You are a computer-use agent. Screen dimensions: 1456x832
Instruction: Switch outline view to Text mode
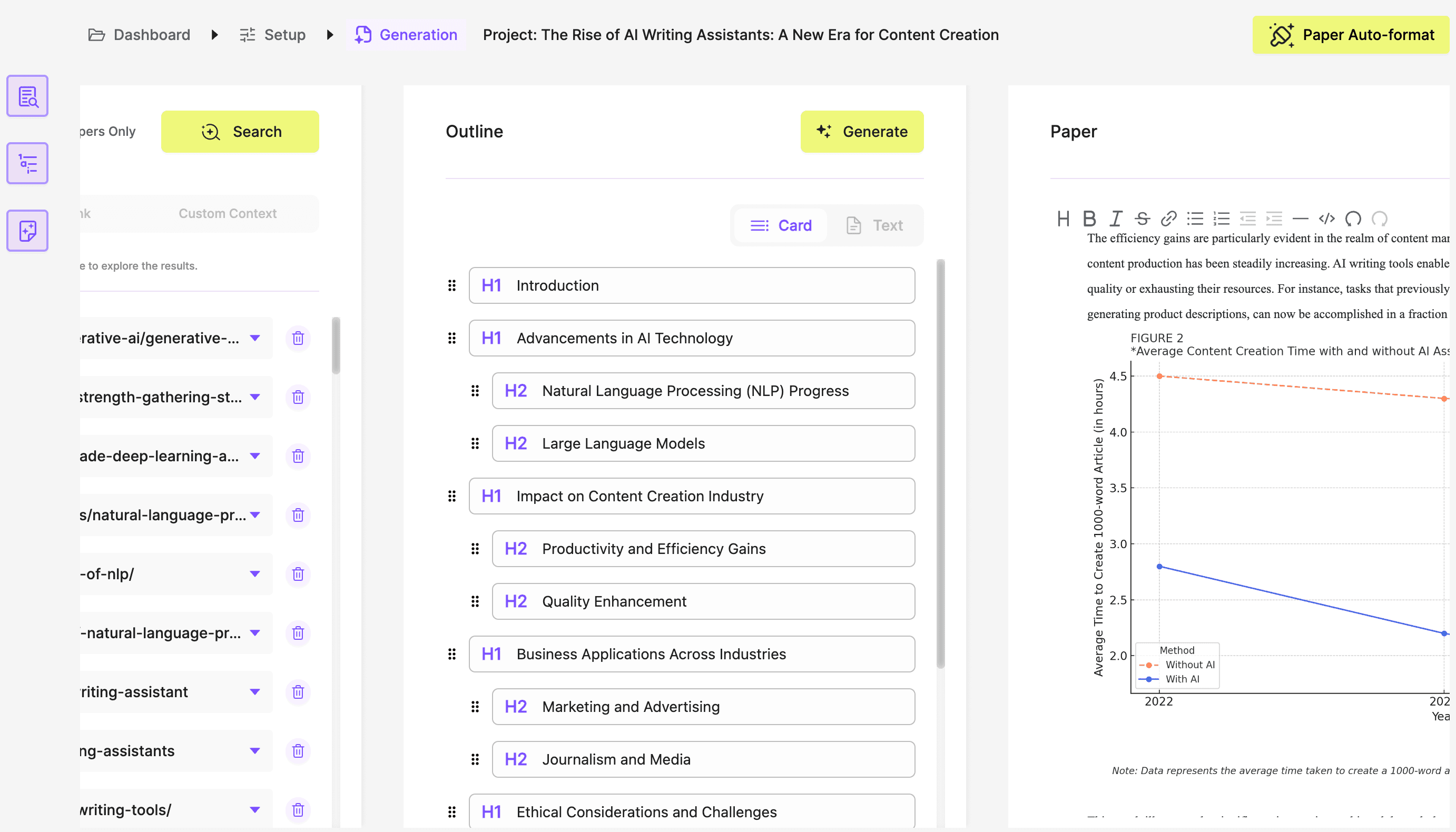point(874,225)
